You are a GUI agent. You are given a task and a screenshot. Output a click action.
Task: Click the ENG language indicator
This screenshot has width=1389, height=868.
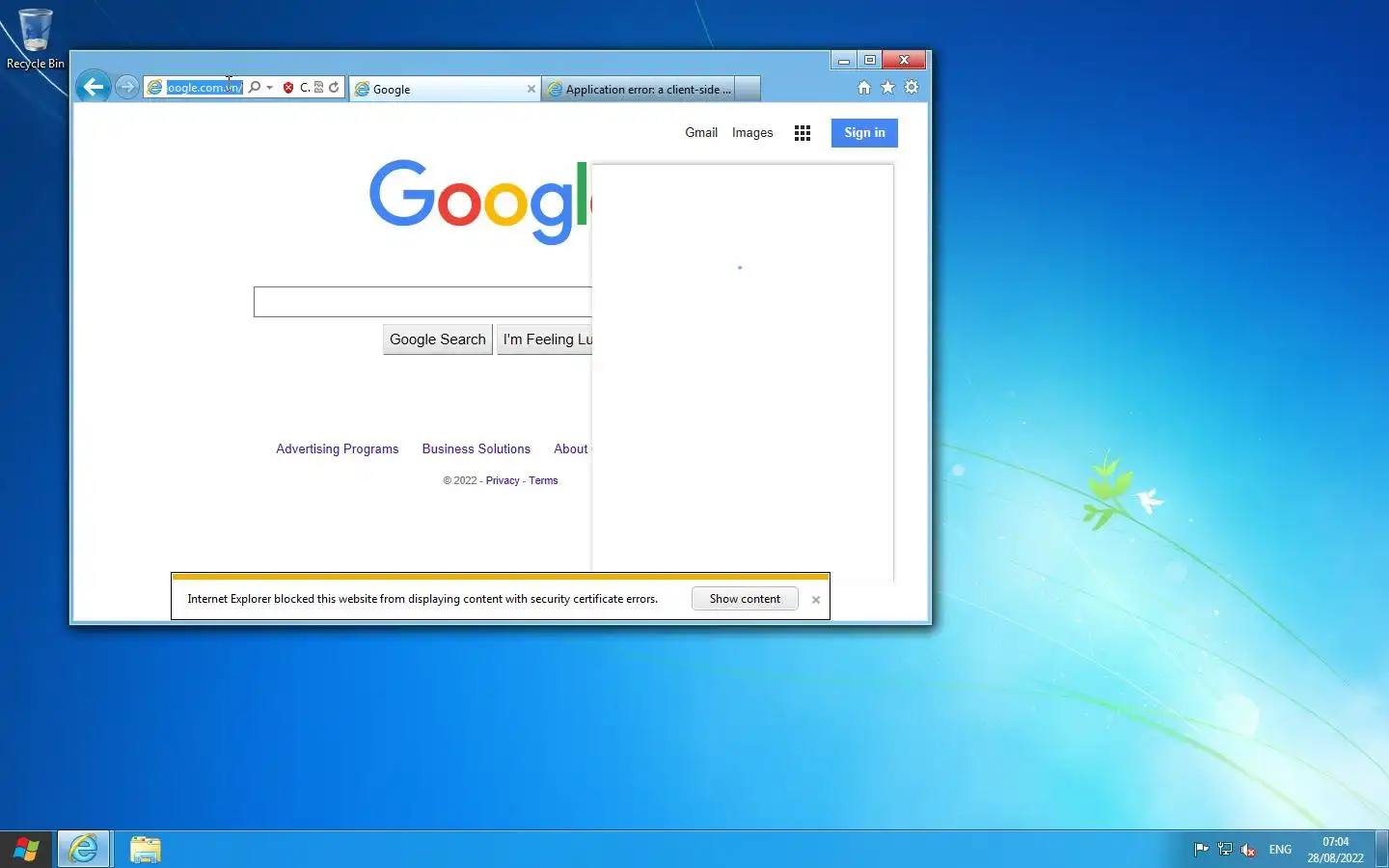(x=1280, y=850)
